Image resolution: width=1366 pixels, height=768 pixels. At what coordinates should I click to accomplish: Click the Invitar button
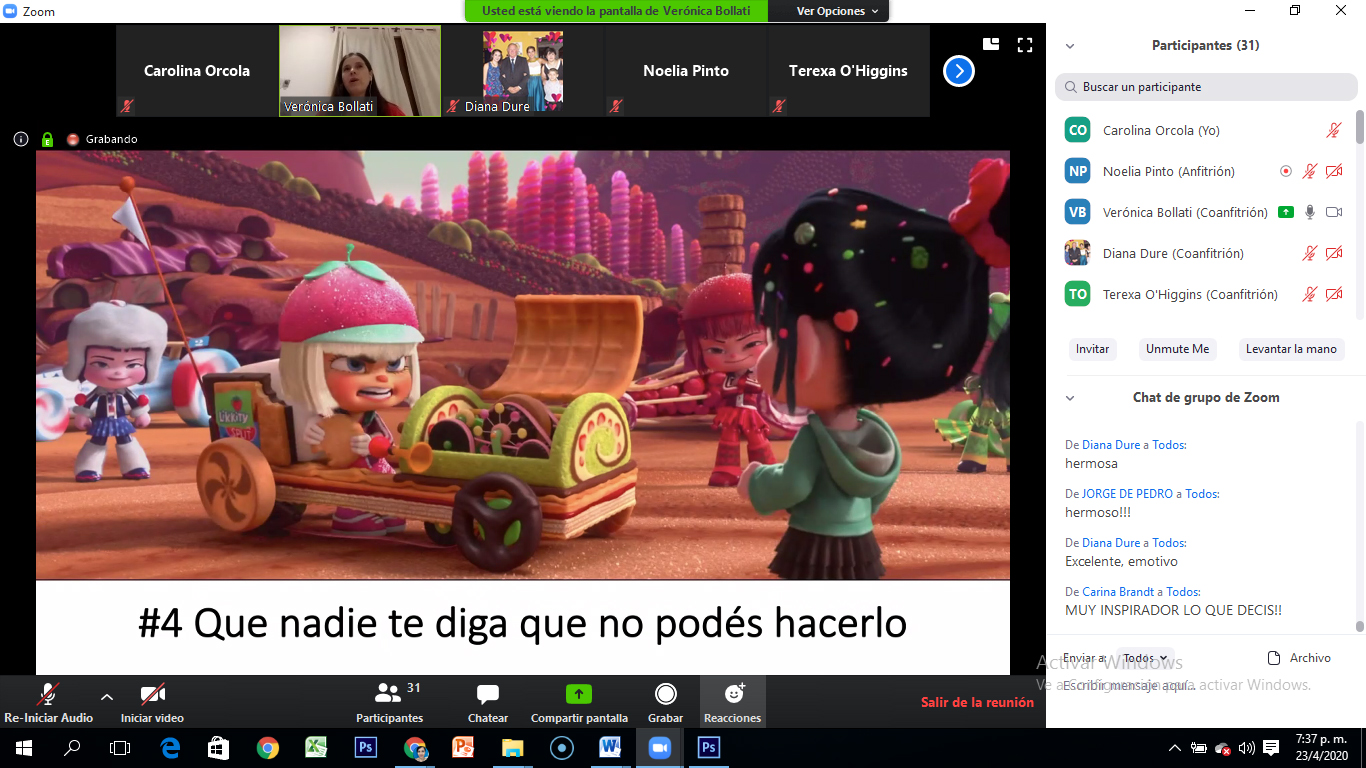point(1092,349)
